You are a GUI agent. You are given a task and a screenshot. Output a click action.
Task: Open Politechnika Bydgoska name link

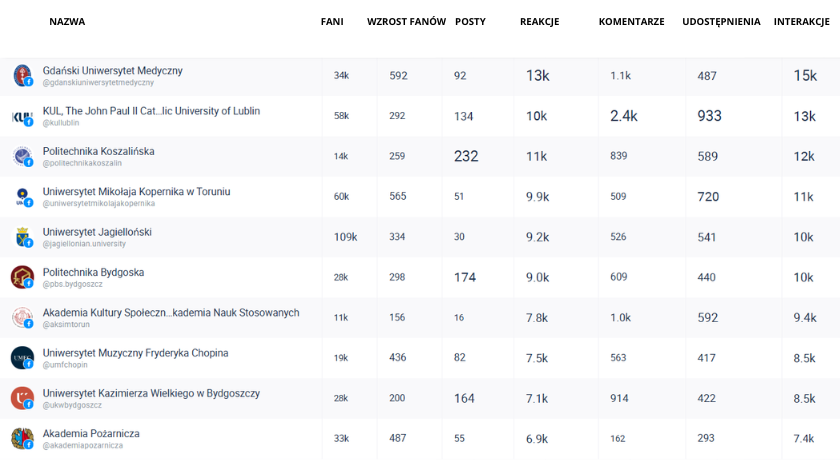(93, 272)
